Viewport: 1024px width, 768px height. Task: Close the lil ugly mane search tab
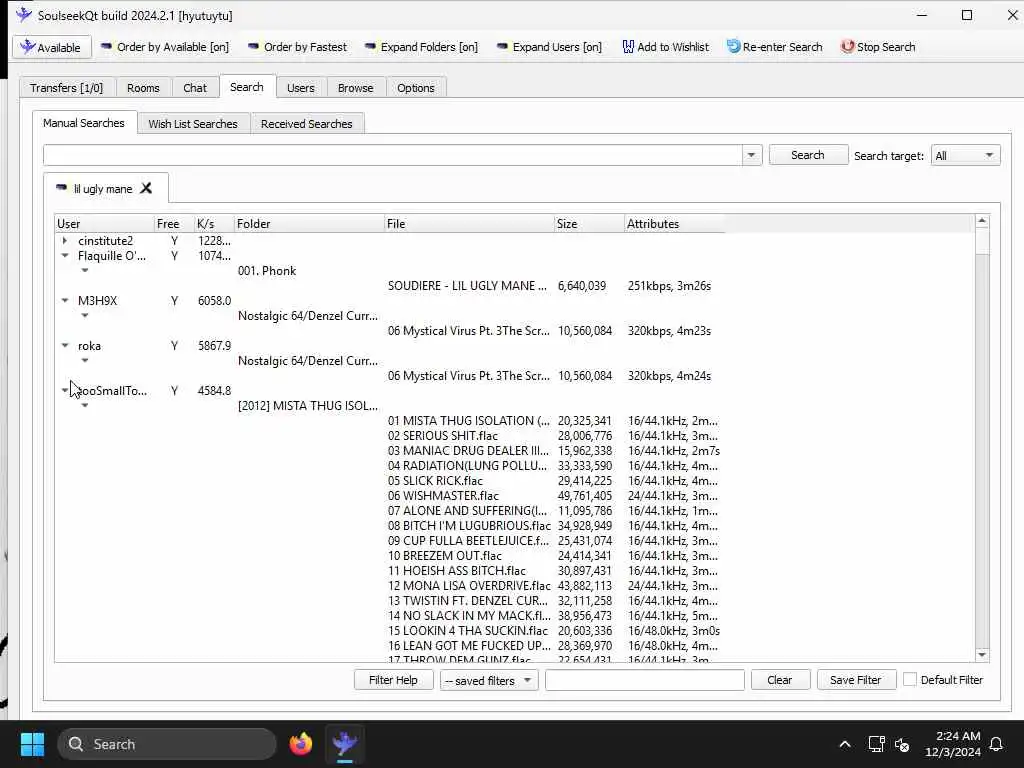(x=146, y=188)
